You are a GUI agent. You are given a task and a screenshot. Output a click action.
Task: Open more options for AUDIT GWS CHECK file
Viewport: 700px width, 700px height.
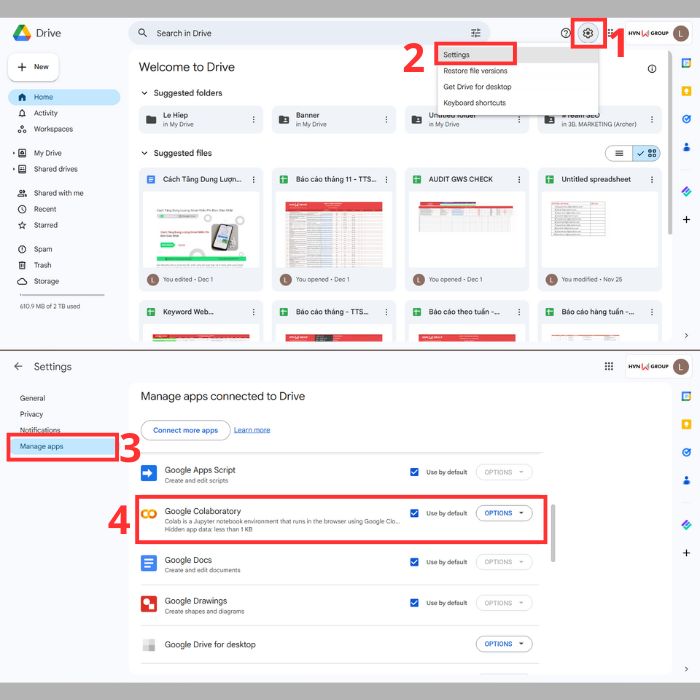click(519, 179)
